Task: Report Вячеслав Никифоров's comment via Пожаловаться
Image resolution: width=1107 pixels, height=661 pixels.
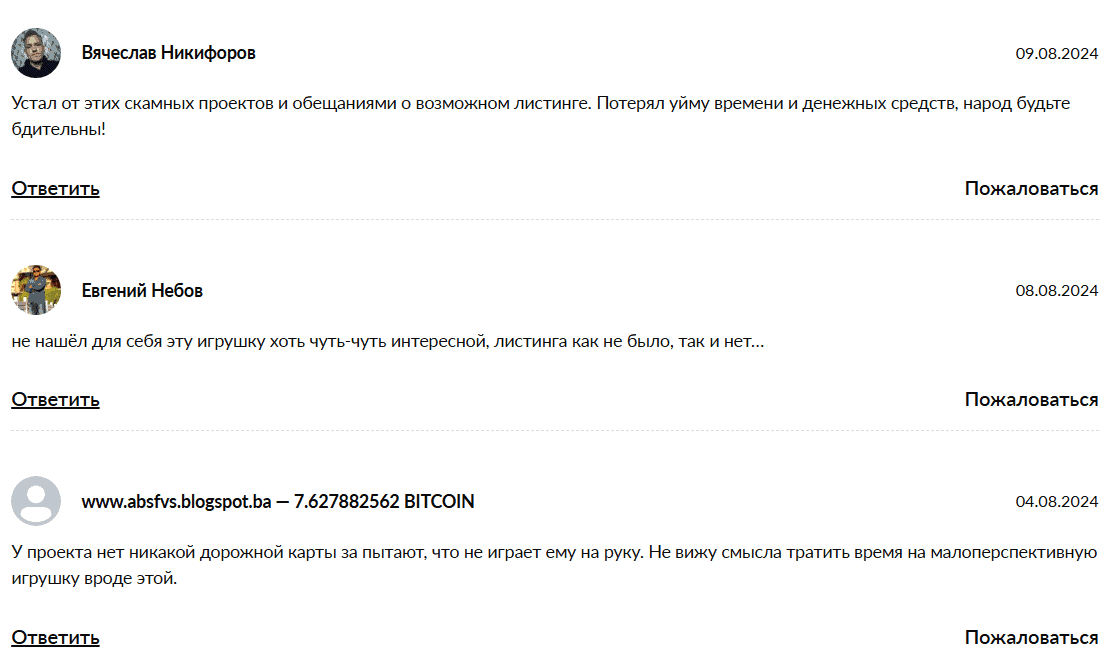Action: click(1031, 188)
